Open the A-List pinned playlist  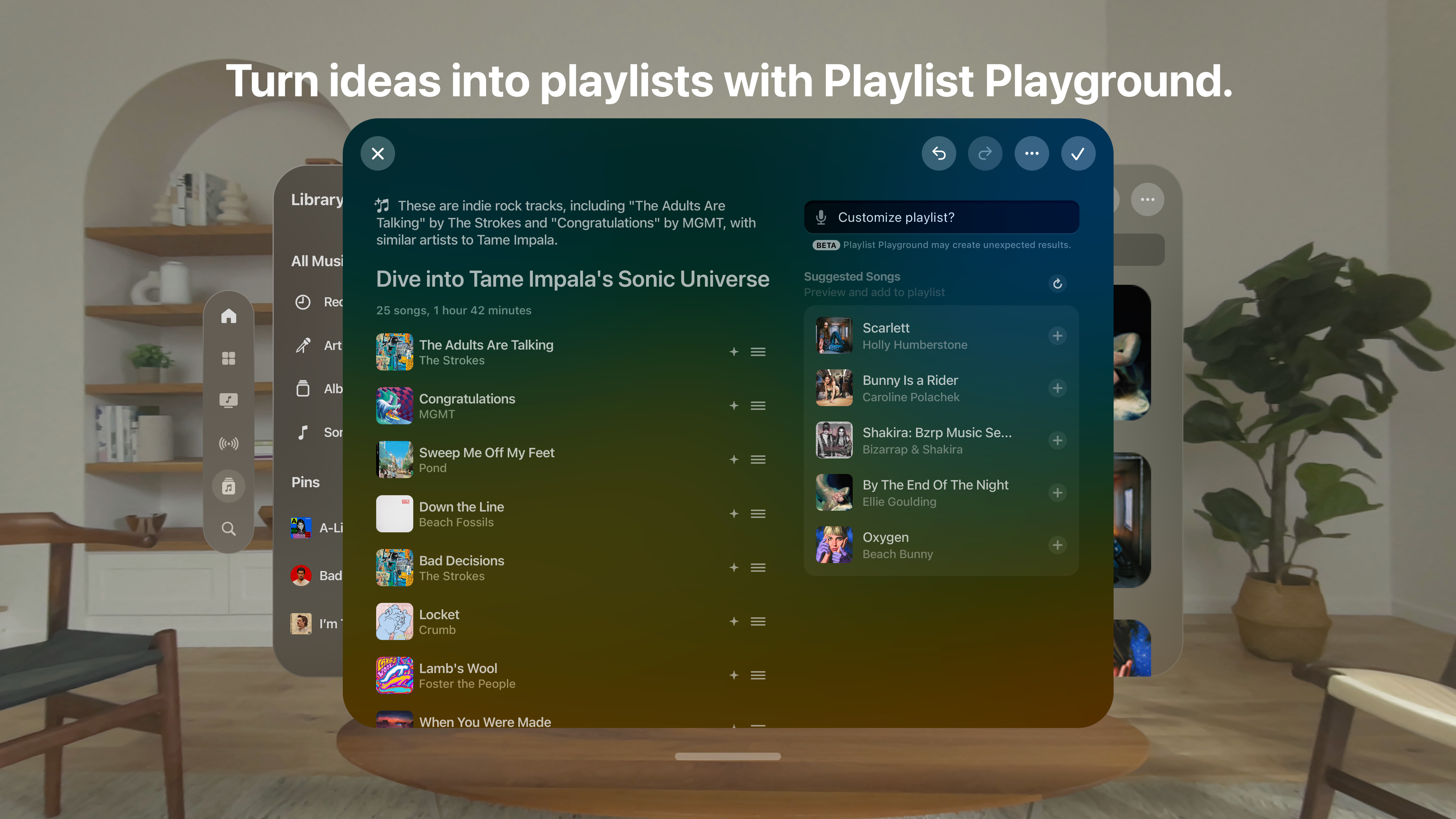tap(317, 527)
